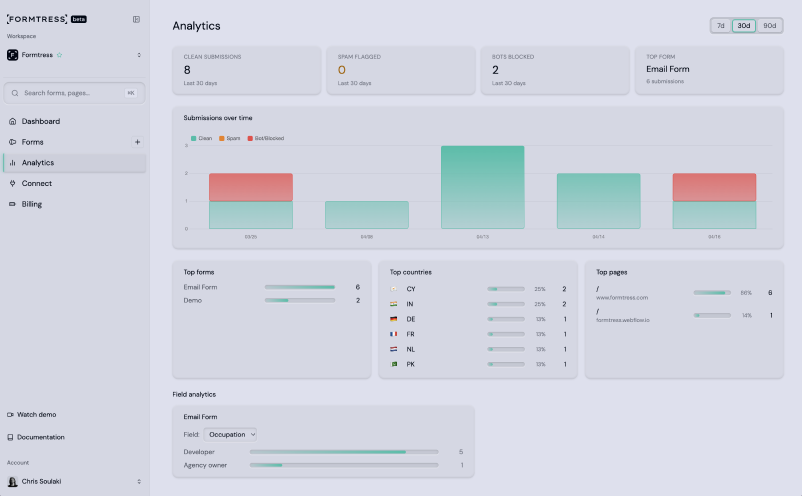The height and width of the screenshot is (496, 802).
Task: Expand the Chris Soulaki account menu
Action: [x=139, y=481]
